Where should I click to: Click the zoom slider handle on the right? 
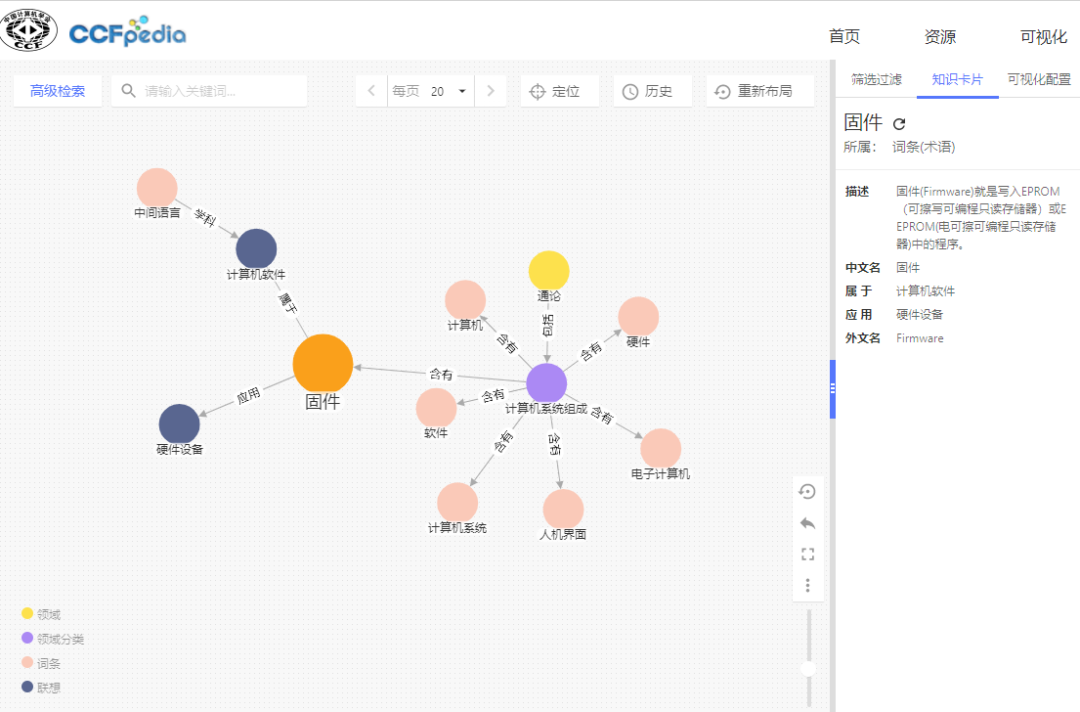coord(808,666)
